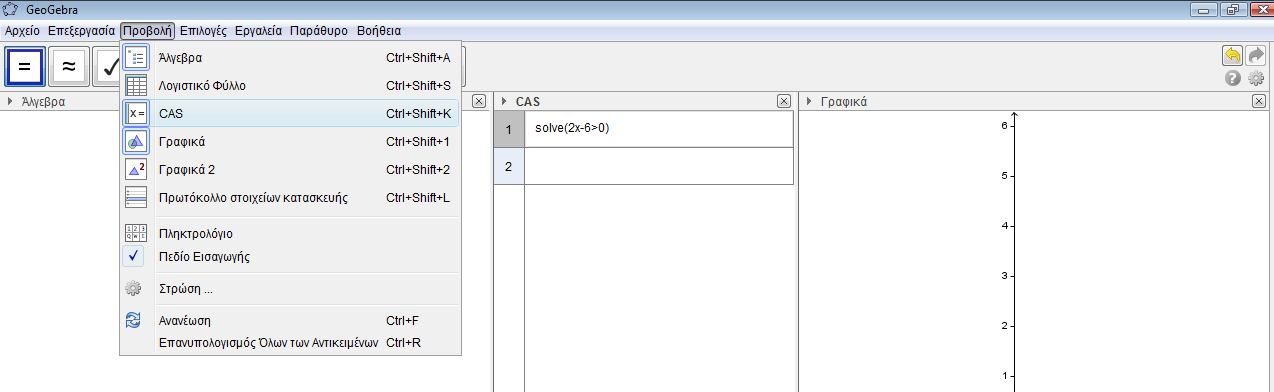This screenshot has width=1274, height=392.
Task: Open settings gear in top right
Action: click(1256, 78)
